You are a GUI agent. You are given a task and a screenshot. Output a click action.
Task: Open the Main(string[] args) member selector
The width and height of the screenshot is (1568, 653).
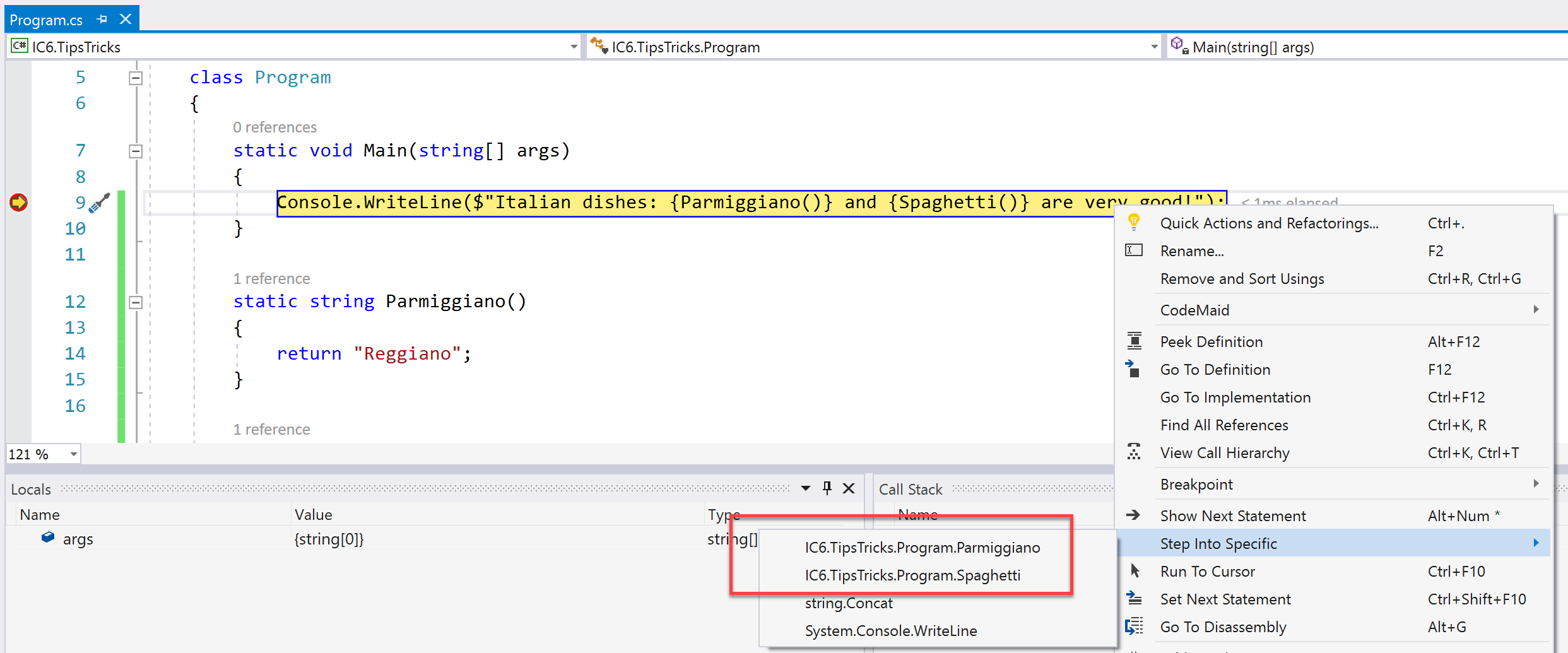point(1363,47)
